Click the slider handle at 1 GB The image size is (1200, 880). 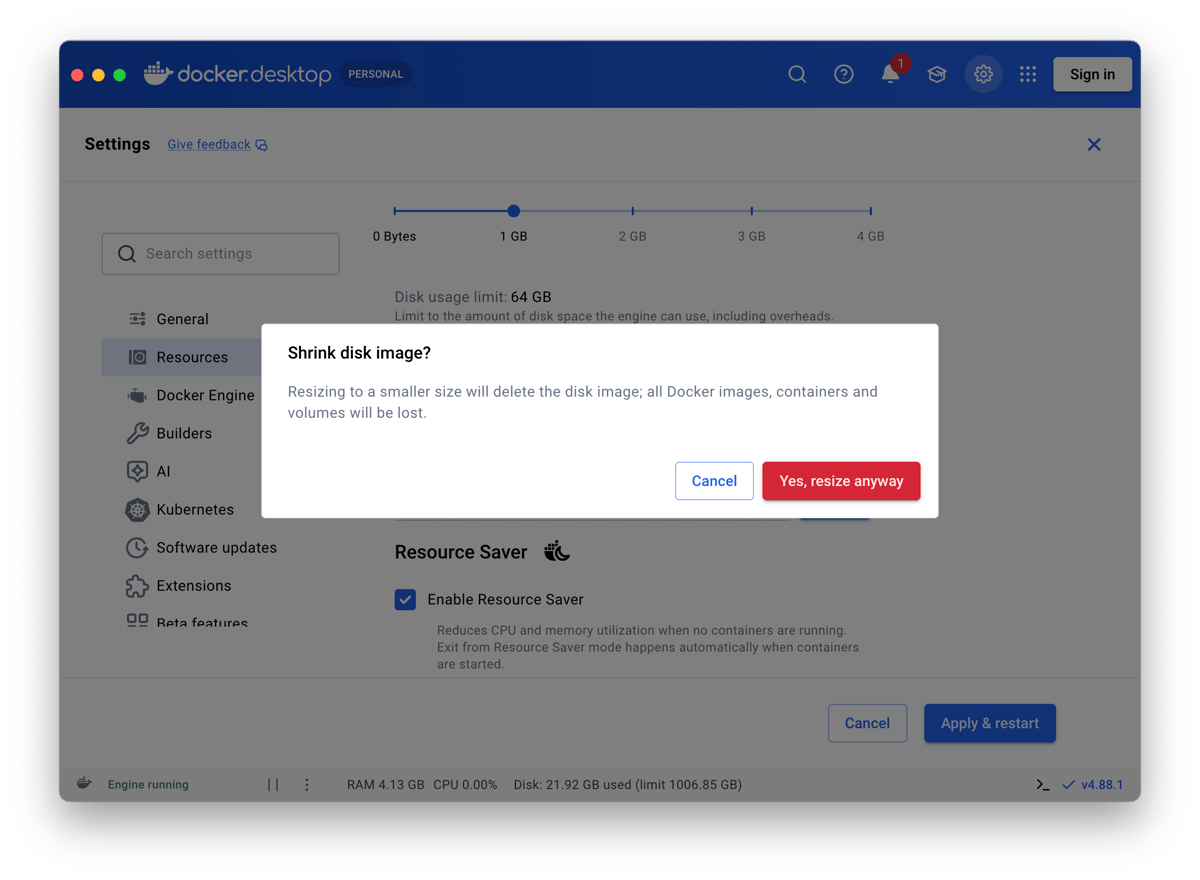(x=513, y=211)
